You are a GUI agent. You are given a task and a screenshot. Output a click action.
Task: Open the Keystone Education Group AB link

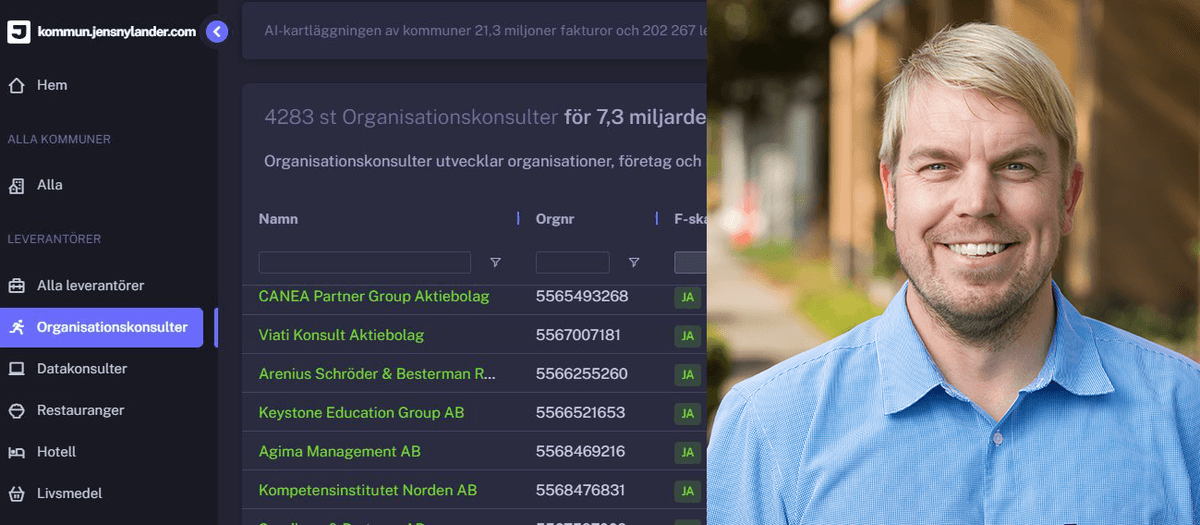[361, 413]
